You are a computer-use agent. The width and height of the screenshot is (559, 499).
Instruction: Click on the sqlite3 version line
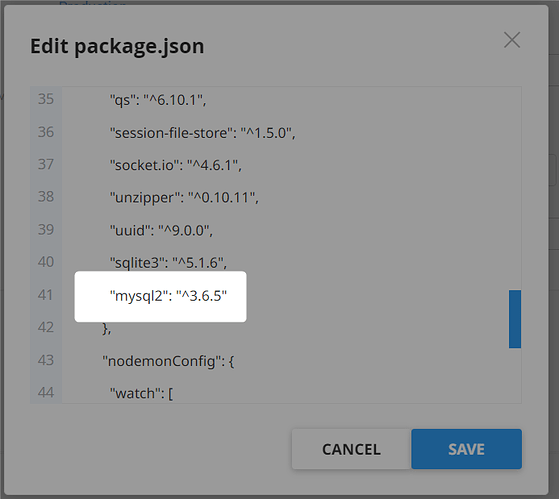[x=168, y=263]
